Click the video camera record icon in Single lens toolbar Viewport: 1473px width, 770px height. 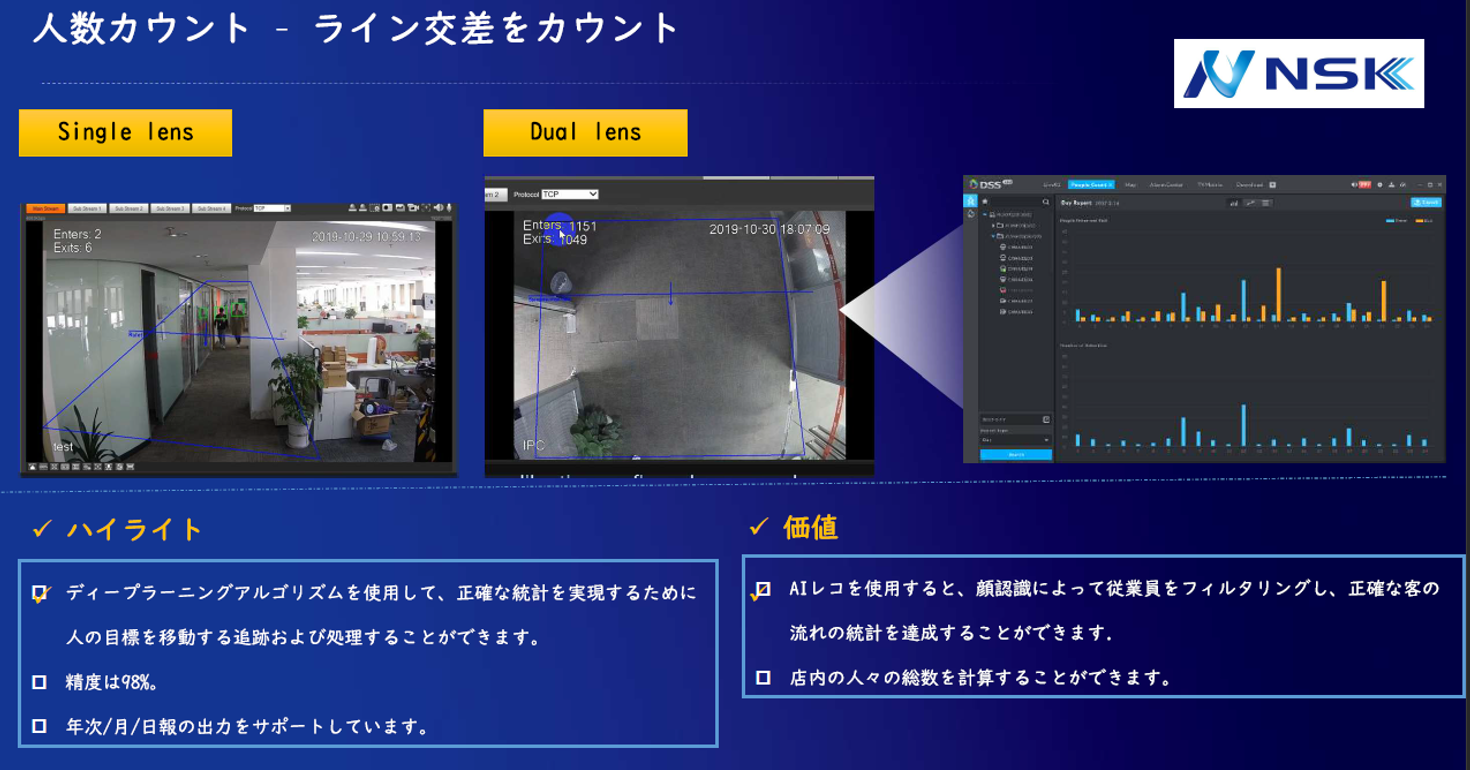pyautogui.click(x=412, y=208)
